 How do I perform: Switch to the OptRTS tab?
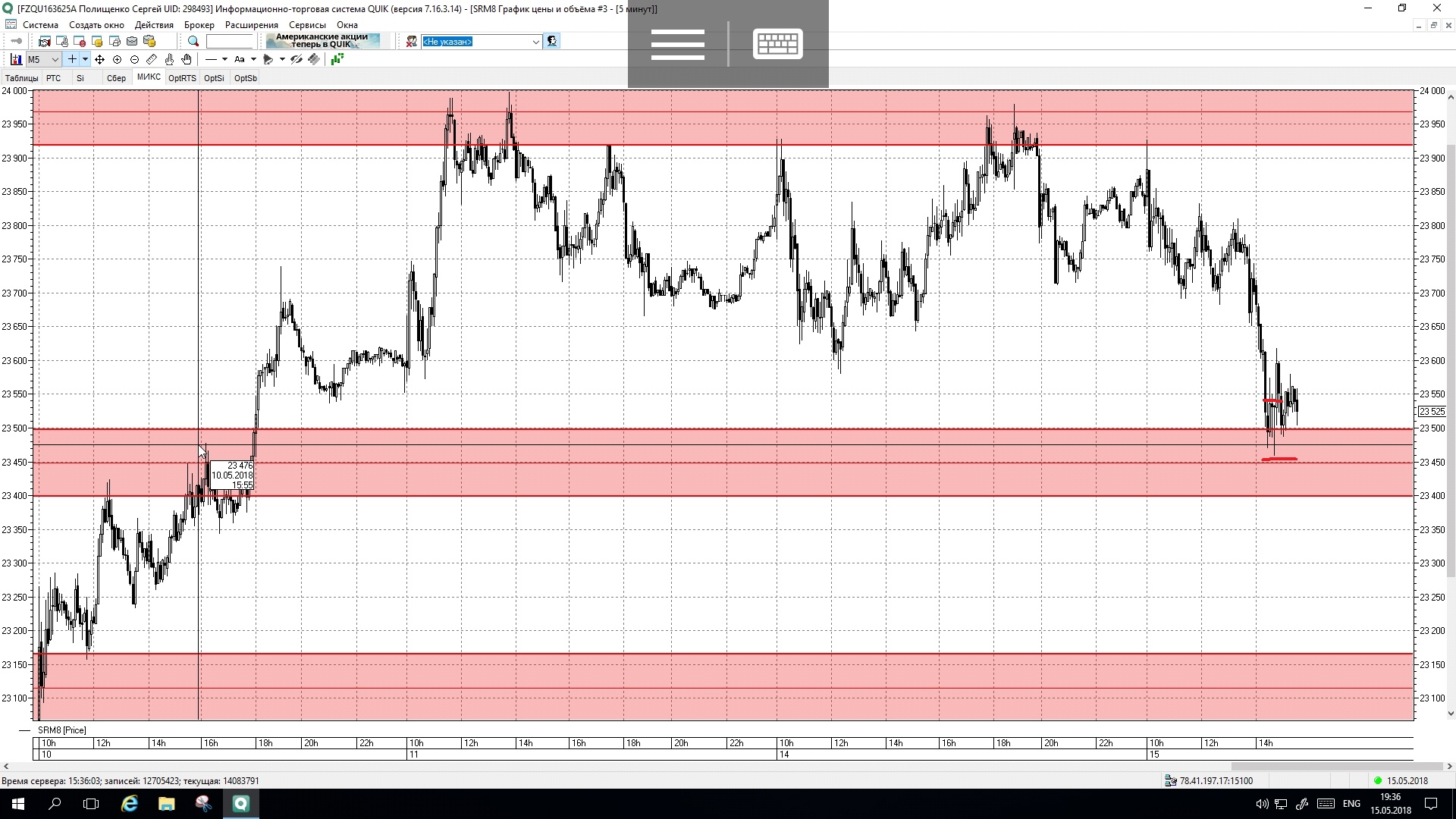(182, 78)
